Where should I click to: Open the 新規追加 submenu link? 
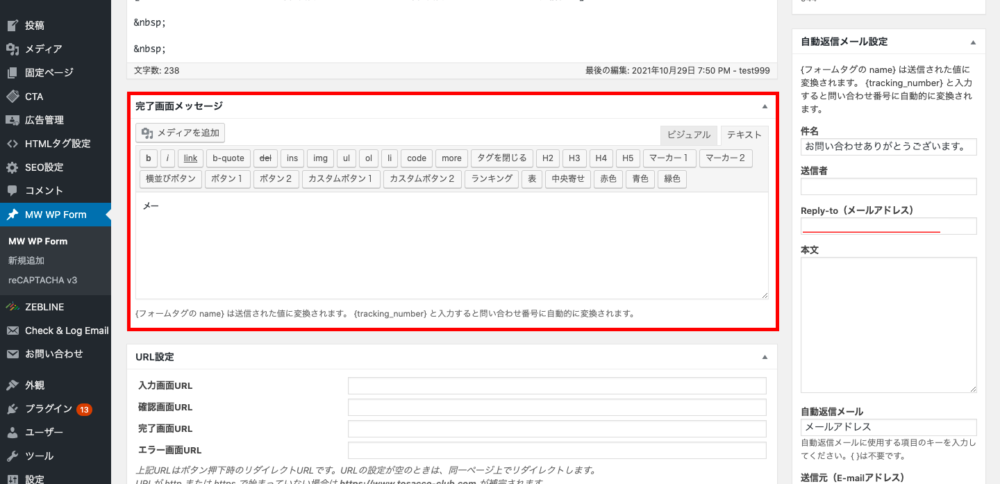[x=26, y=260]
